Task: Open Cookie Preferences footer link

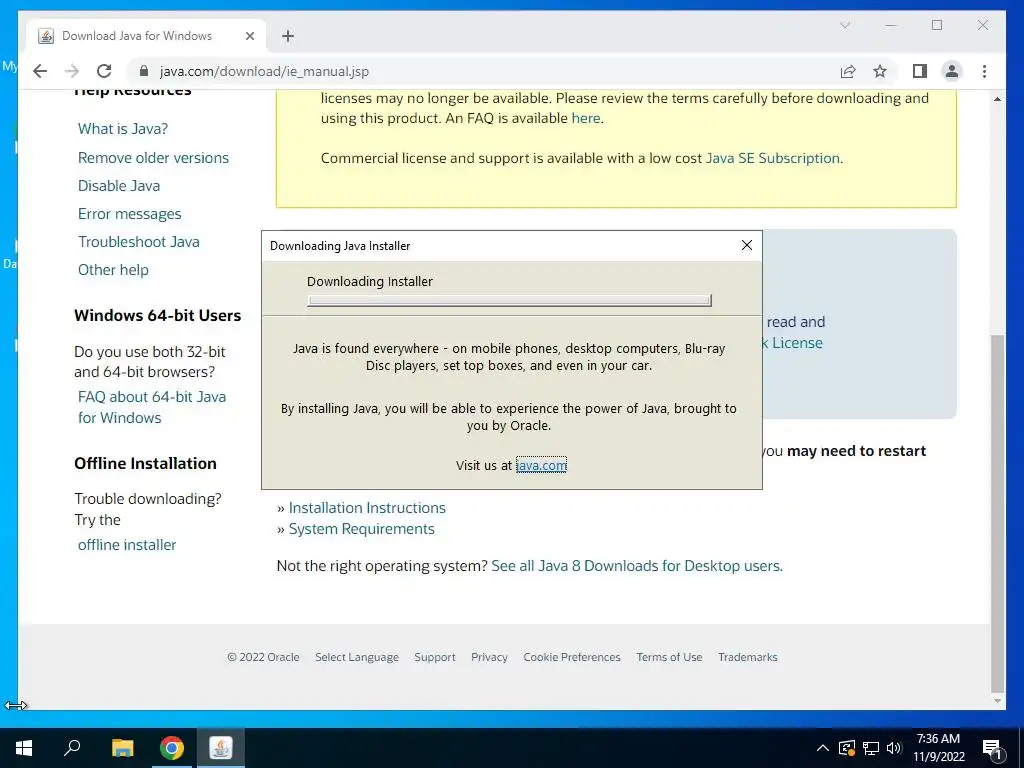Action: pos(571,657)
